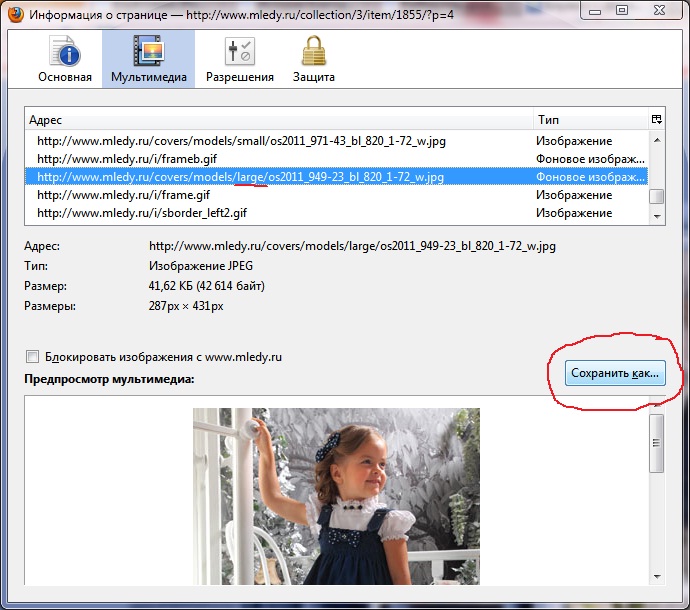Select the small/os2011_971-43 image row
This screenshot has height=610, width=690.
pos(336,141)
